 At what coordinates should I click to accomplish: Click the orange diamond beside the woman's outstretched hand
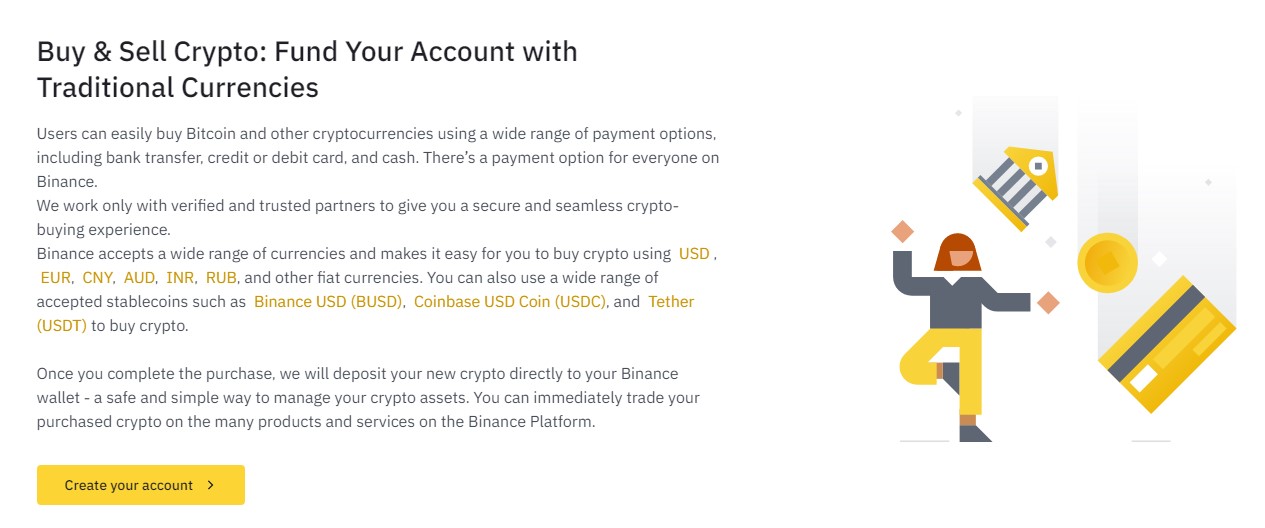1048,302
